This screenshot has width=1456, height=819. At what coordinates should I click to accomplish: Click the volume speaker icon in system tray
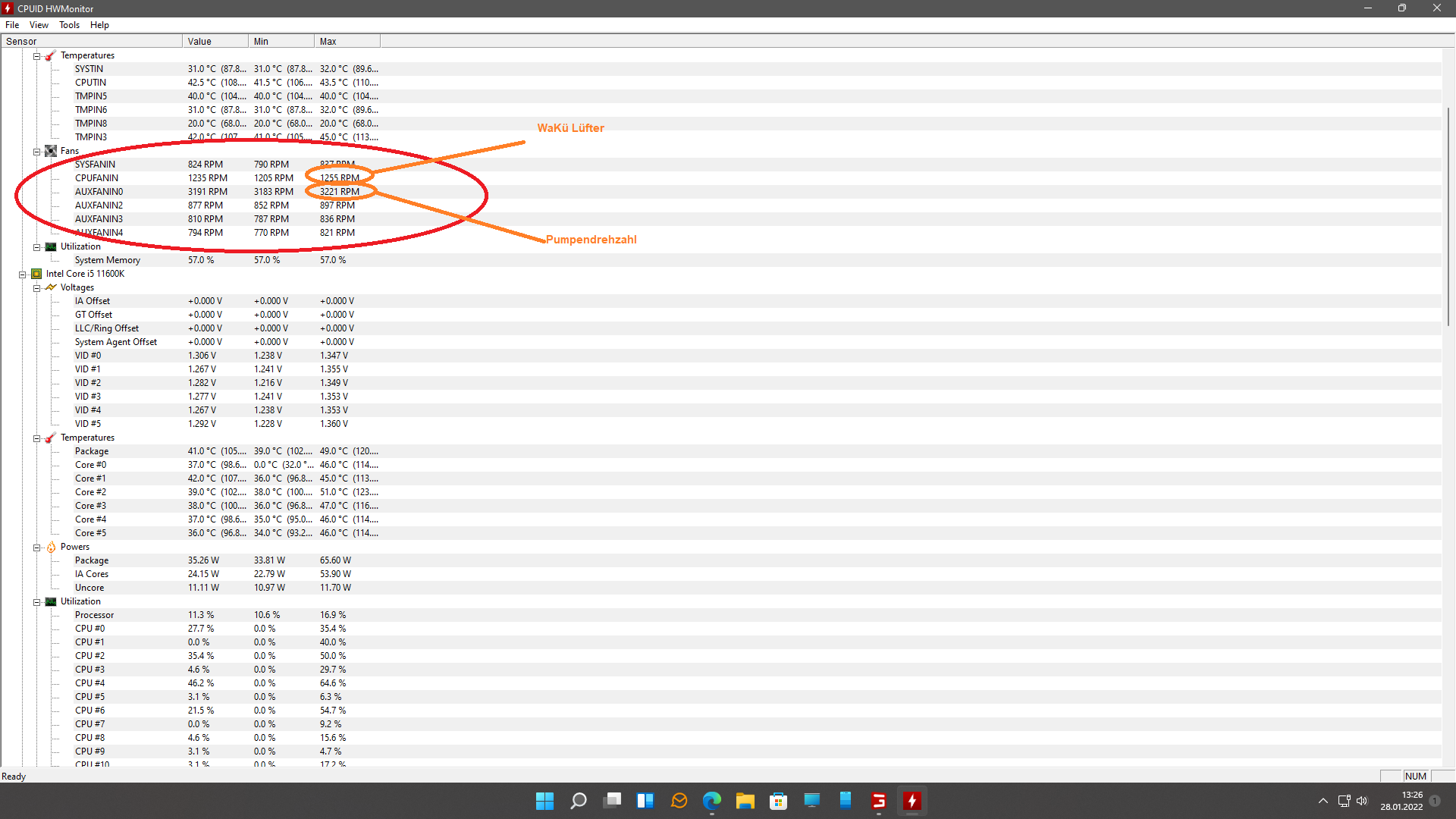click(1362, 801)
